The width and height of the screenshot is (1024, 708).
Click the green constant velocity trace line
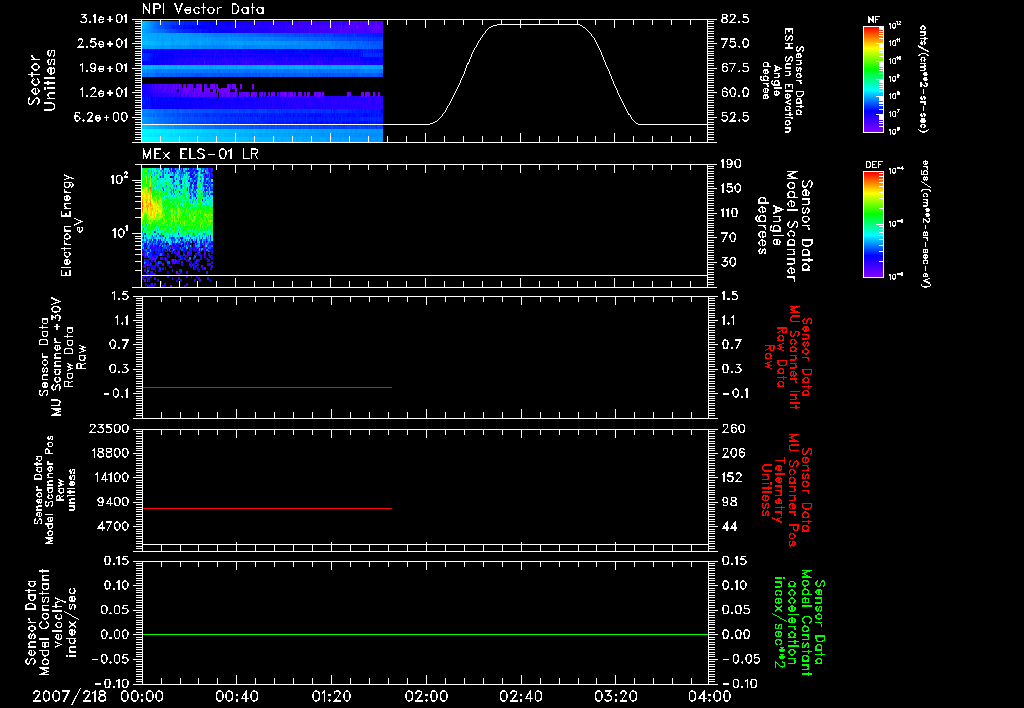tap(425, 634)
